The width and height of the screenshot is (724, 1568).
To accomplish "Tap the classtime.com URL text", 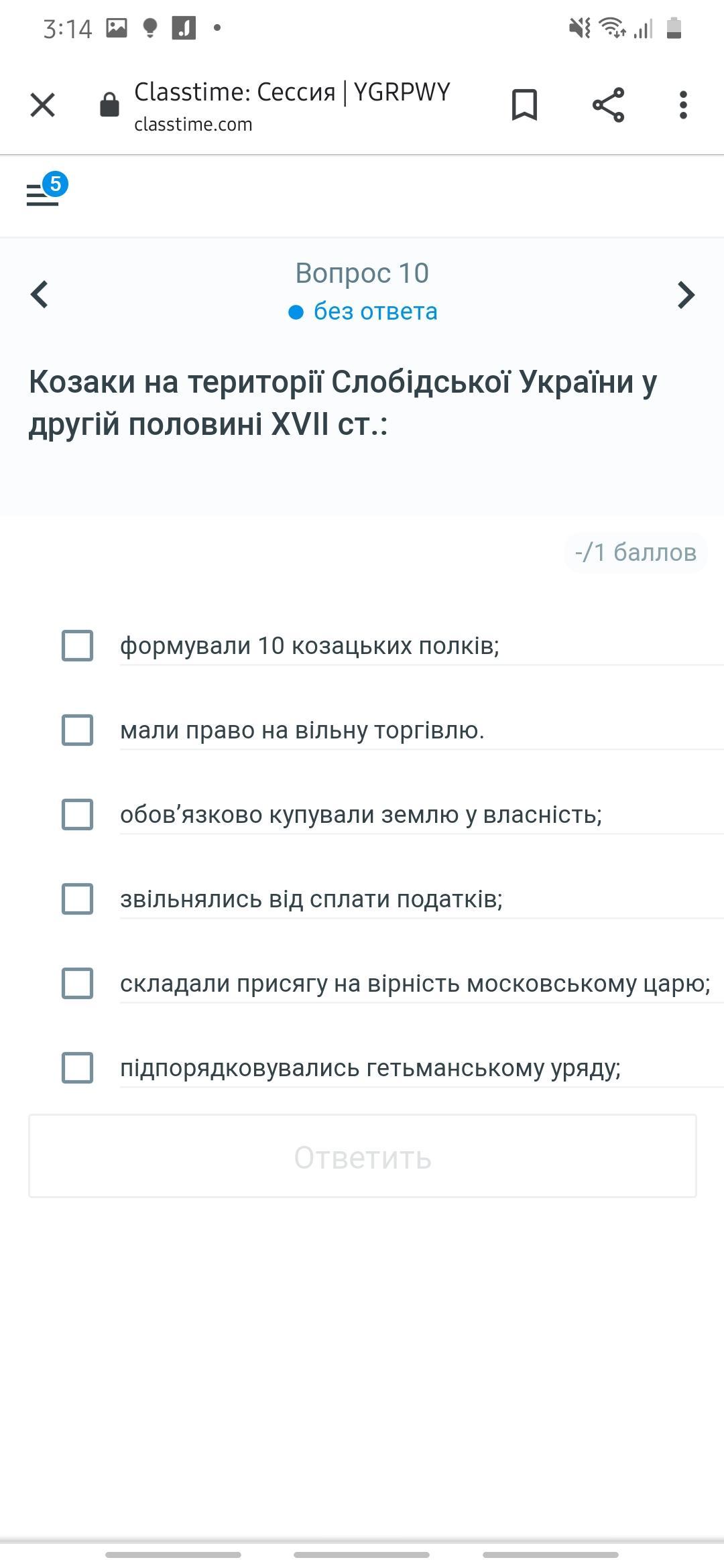I will [193, 125].
